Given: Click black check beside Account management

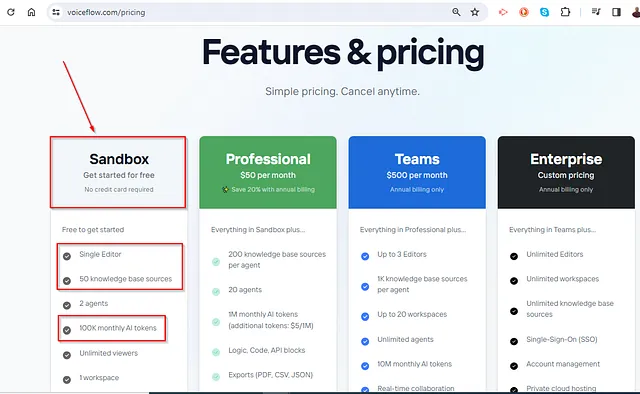Looking at the screenshot, I should pos(514,366).
